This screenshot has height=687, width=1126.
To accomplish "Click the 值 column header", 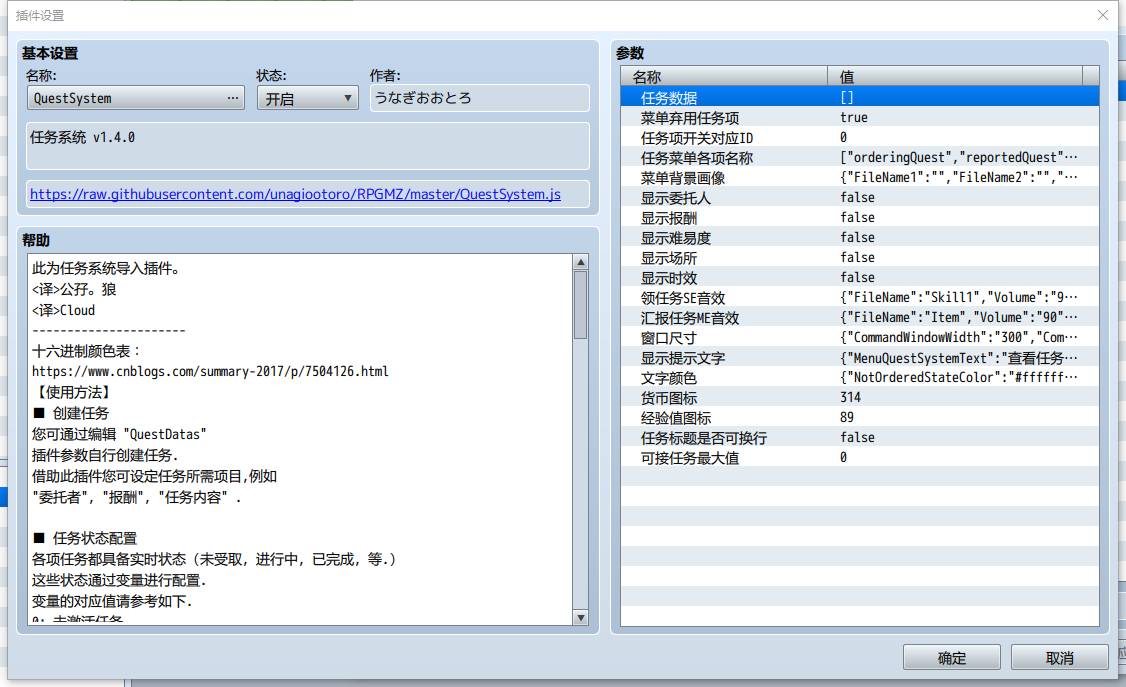I will point(955,76).
